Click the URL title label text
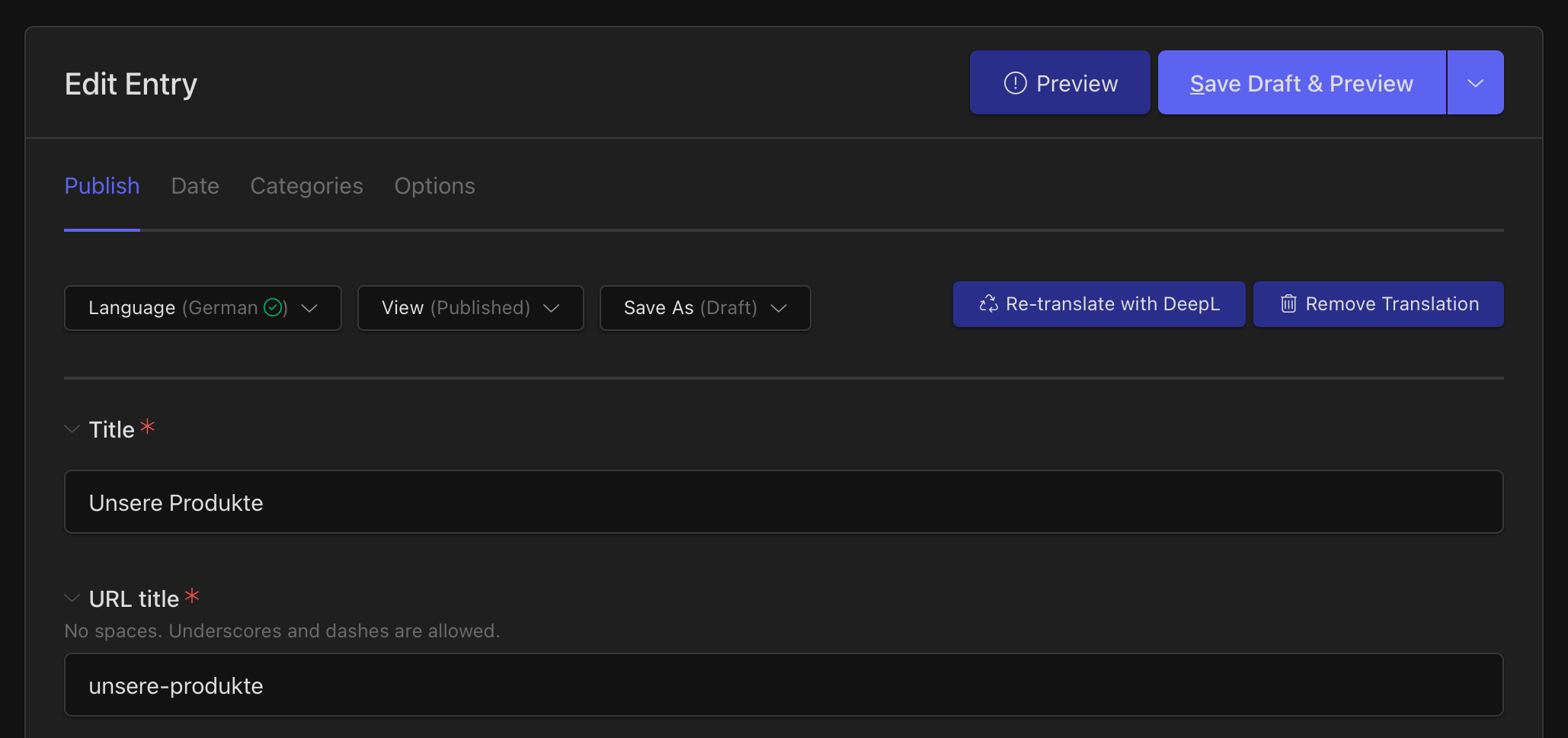 click(134, 599)
